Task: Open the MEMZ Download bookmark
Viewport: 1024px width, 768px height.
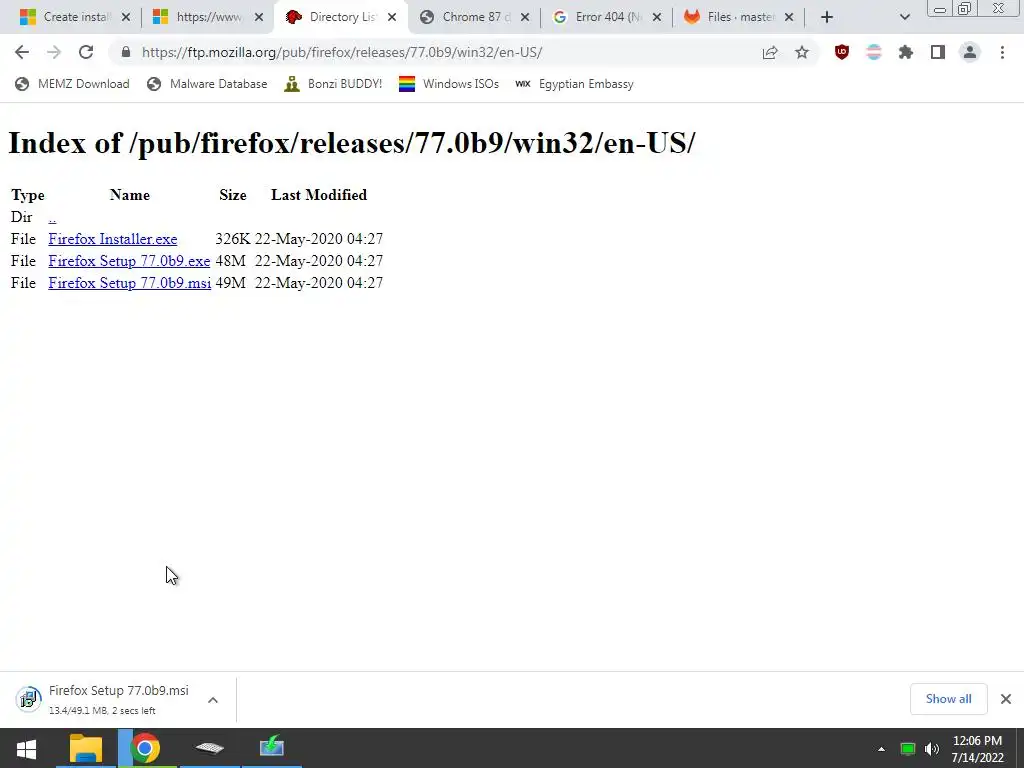Action: pyautogui.click(x=72, y=84)
